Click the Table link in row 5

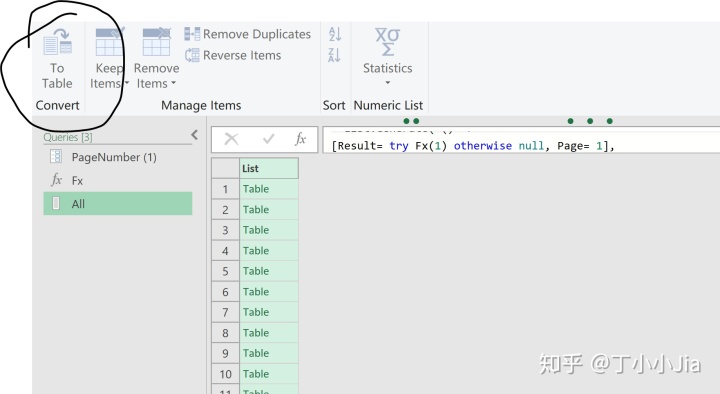(256, 271)
